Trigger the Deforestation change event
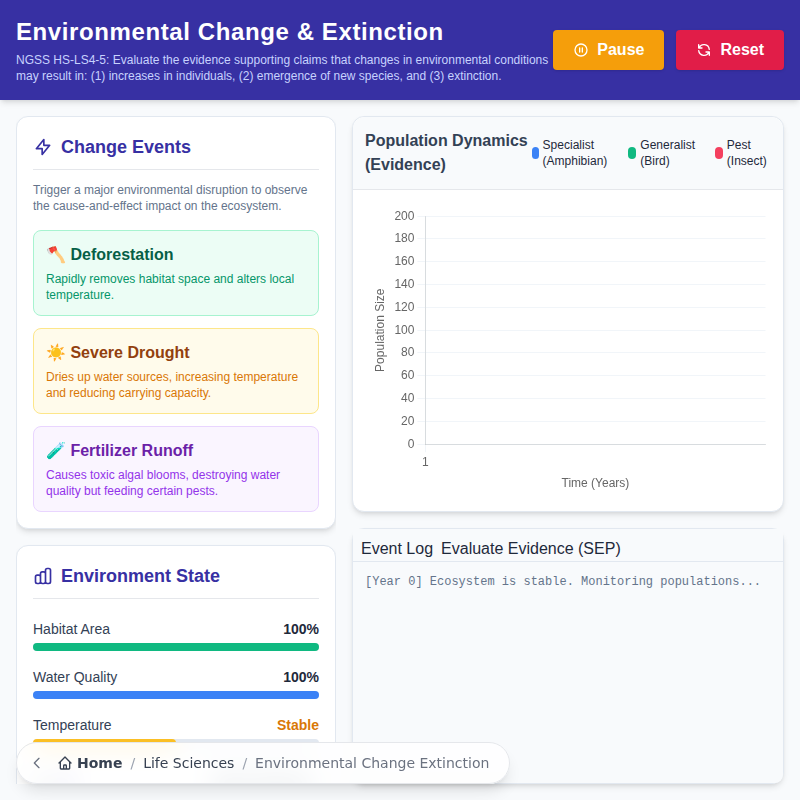The width and height of the screenshot is (800, 800). (x=176, y=272)
